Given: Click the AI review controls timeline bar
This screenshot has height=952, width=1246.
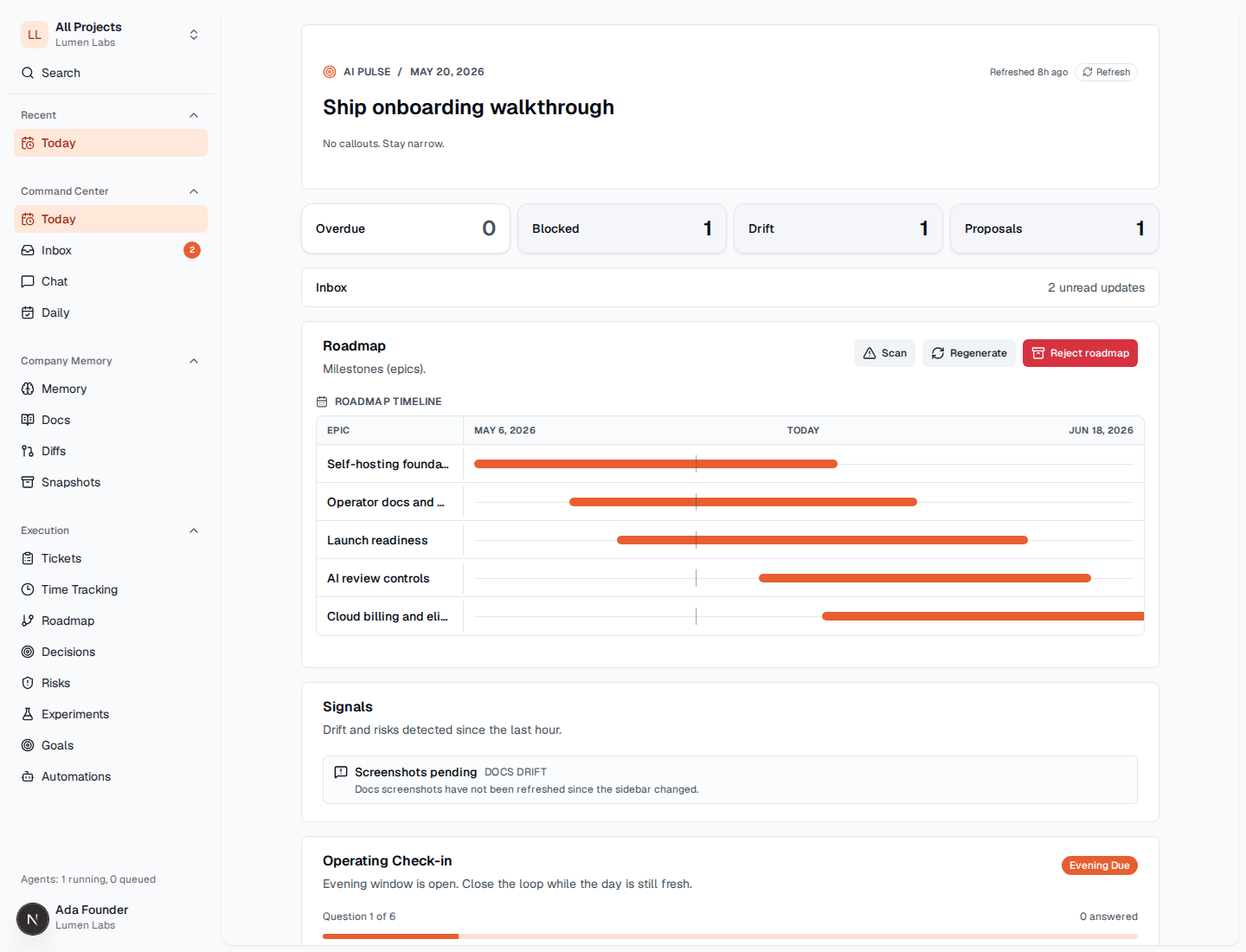Looking at the screenshot, I should 925,578.
